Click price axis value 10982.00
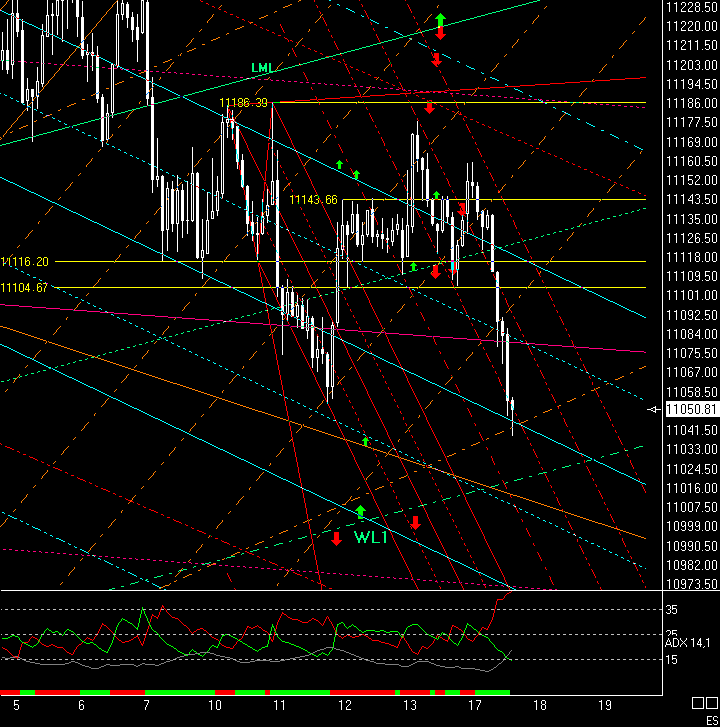The width and height of the screenshot is (720, 727). (691, 565)
